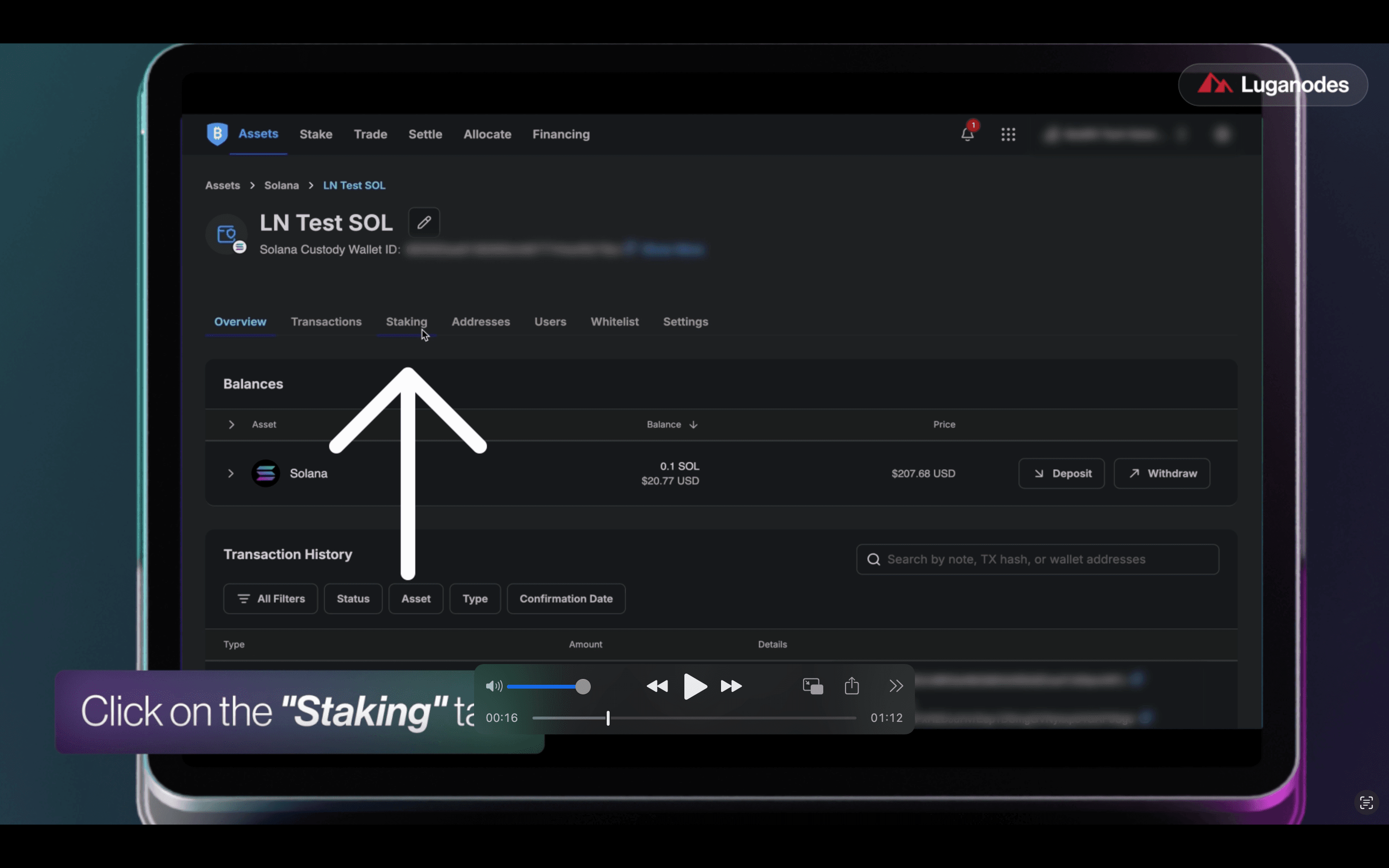Toggle the picture-in-picture icon

pyautogui.click(x=813, y=686)
